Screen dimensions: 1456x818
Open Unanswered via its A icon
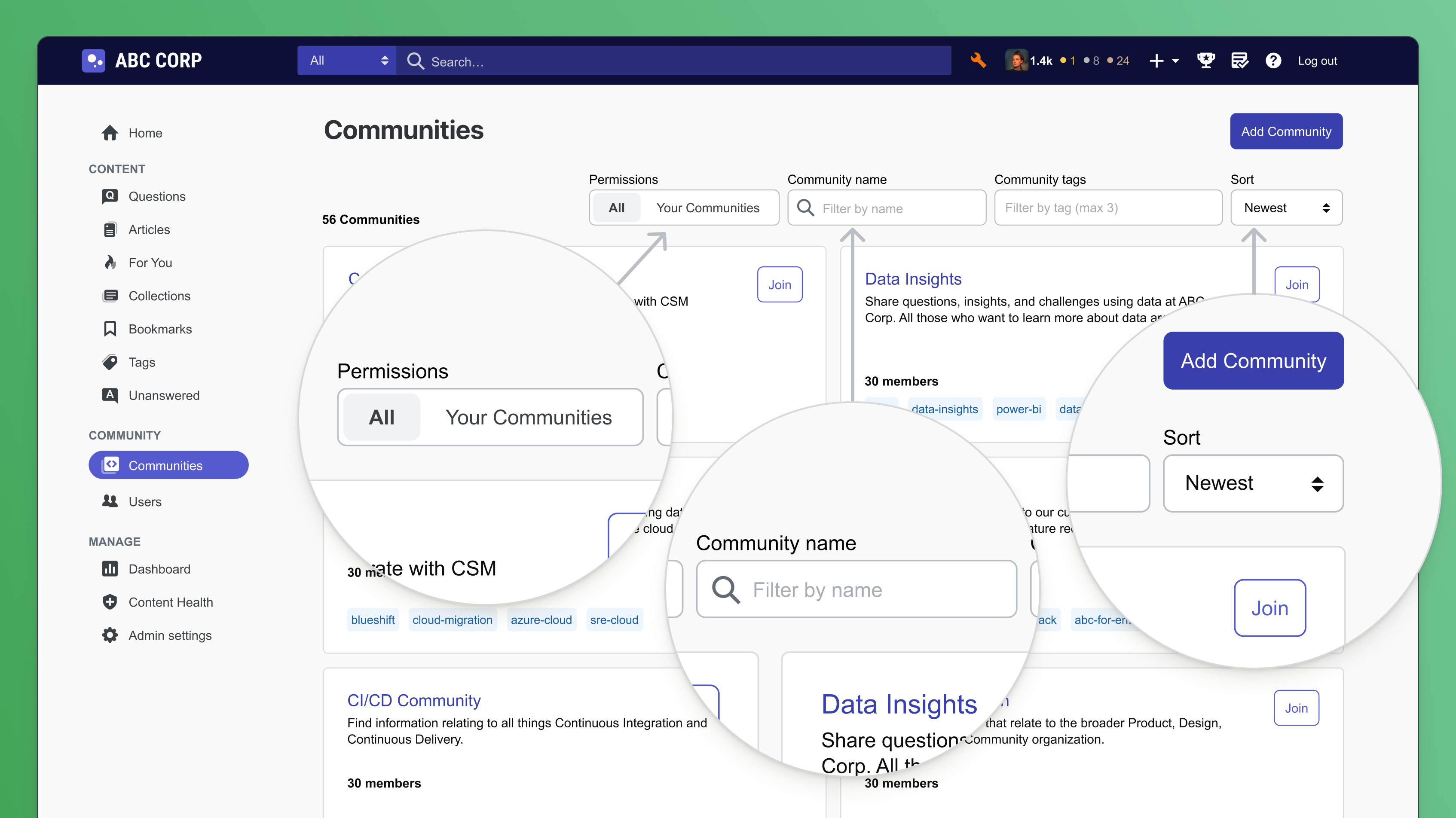tap(110, 395)
